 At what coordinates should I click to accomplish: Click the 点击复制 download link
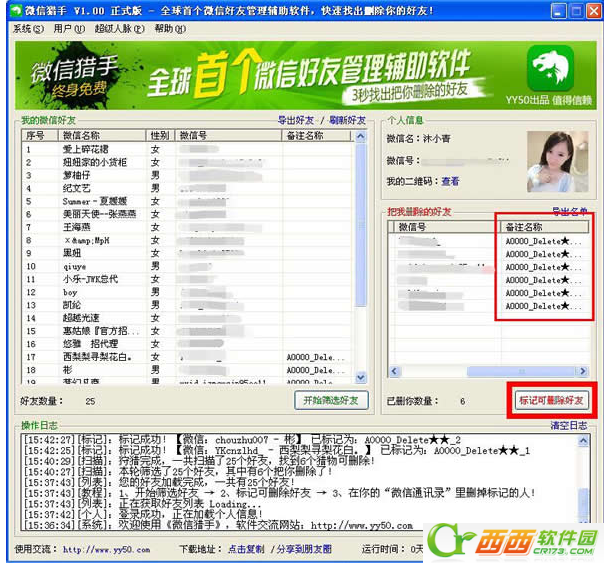[246, 549]
